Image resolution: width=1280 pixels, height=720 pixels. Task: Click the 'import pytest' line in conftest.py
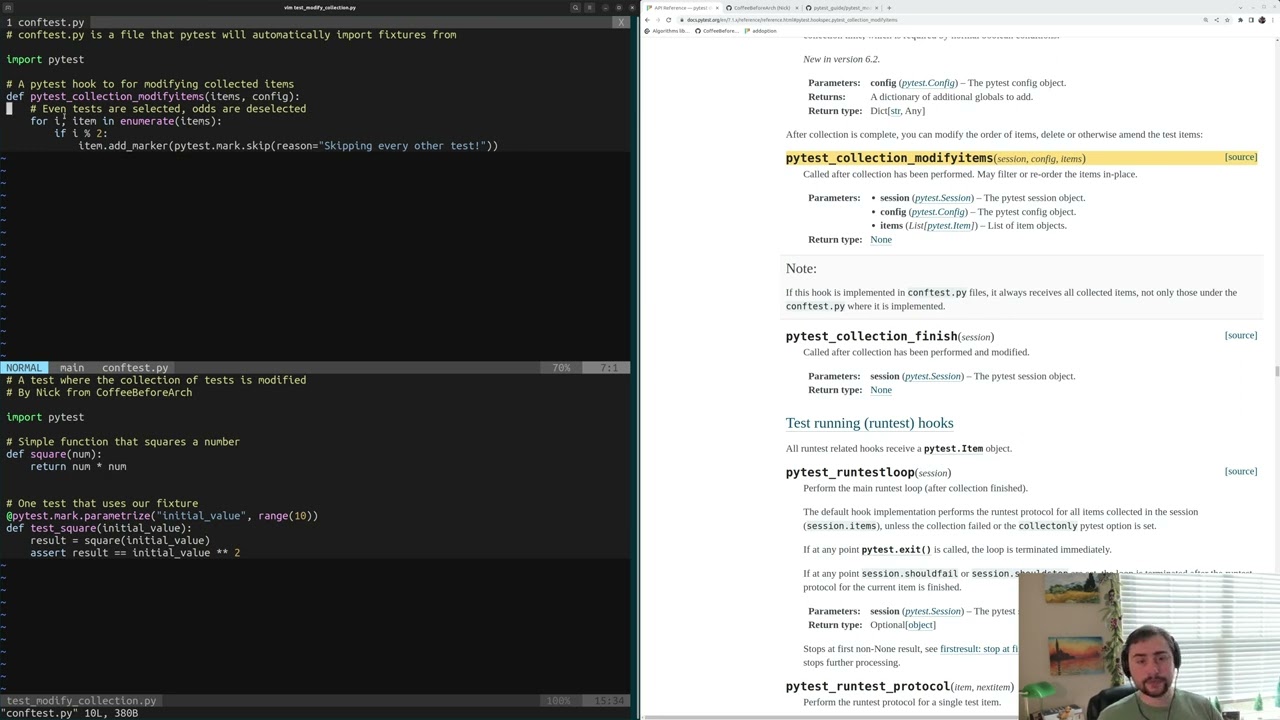click(45, 59)
